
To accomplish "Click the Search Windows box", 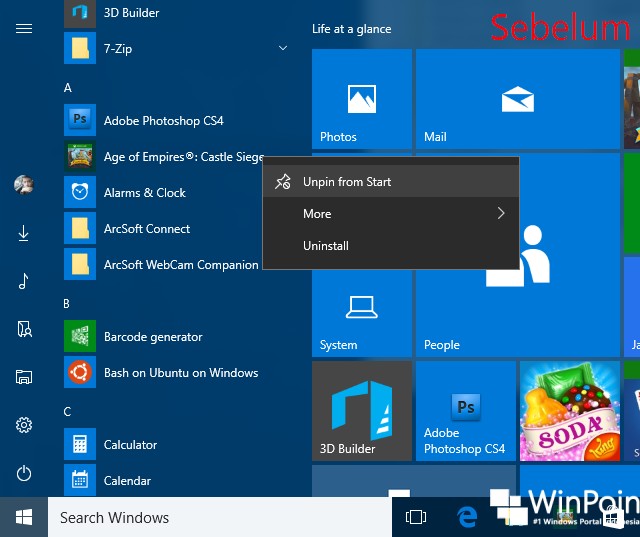I will pos(220,517).
